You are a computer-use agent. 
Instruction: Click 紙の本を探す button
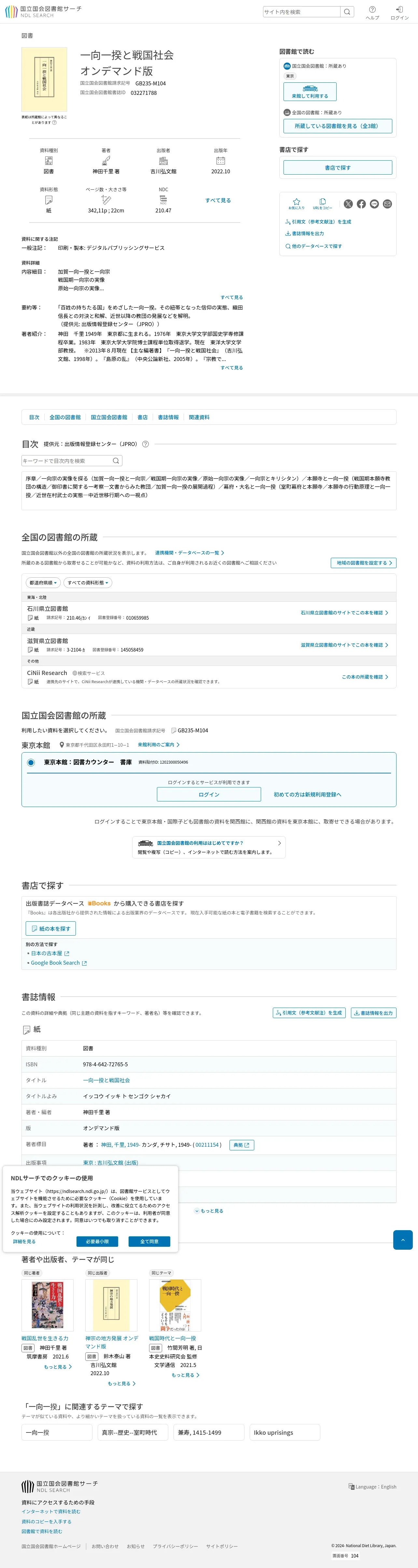tap(50, 929)
